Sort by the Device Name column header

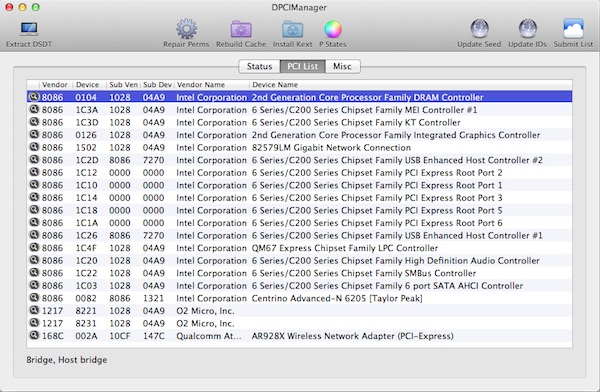click(x=275, y=85)
